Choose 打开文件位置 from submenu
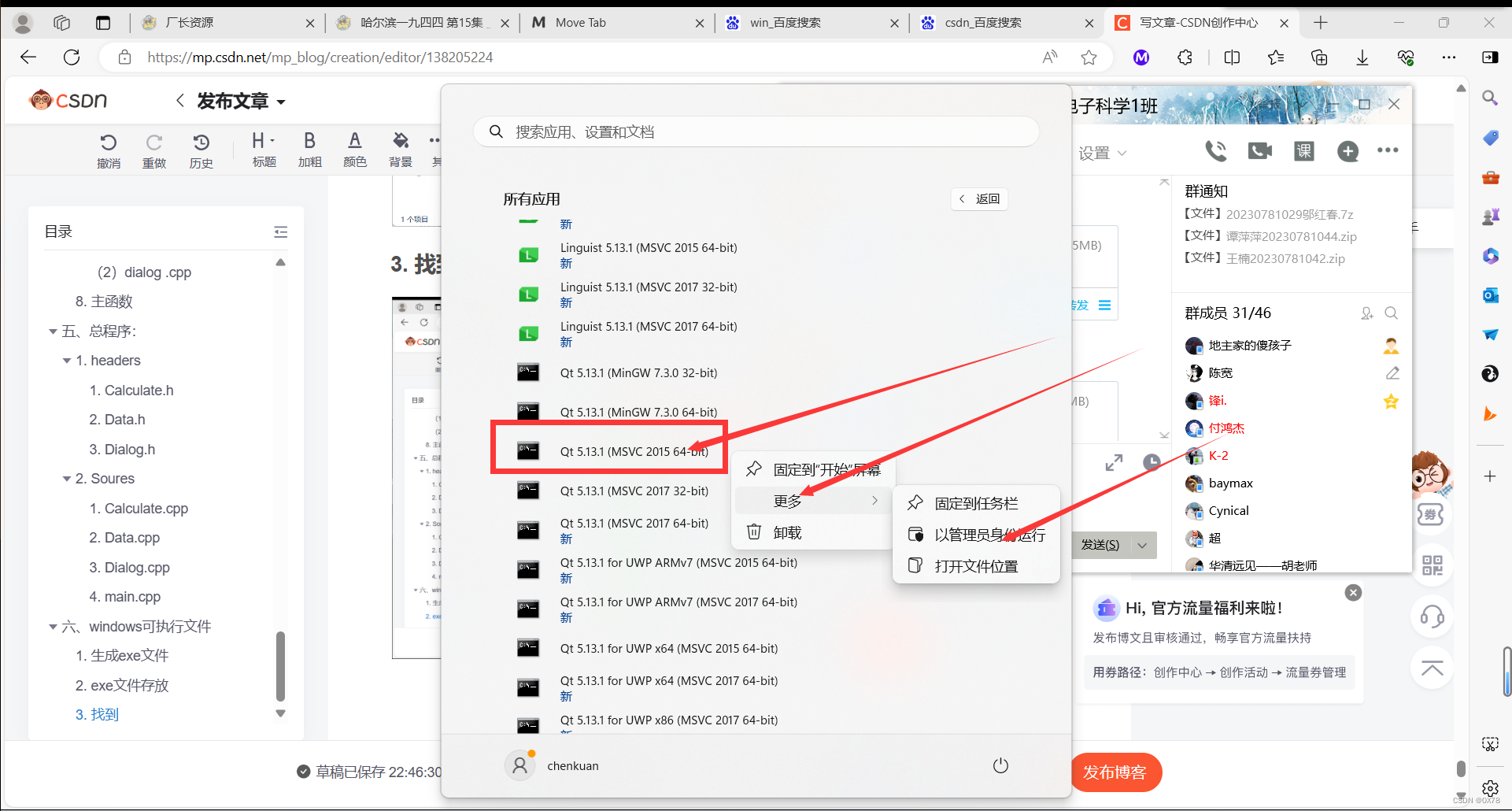This screenshot has width=1512, height=811. point(976,566)
